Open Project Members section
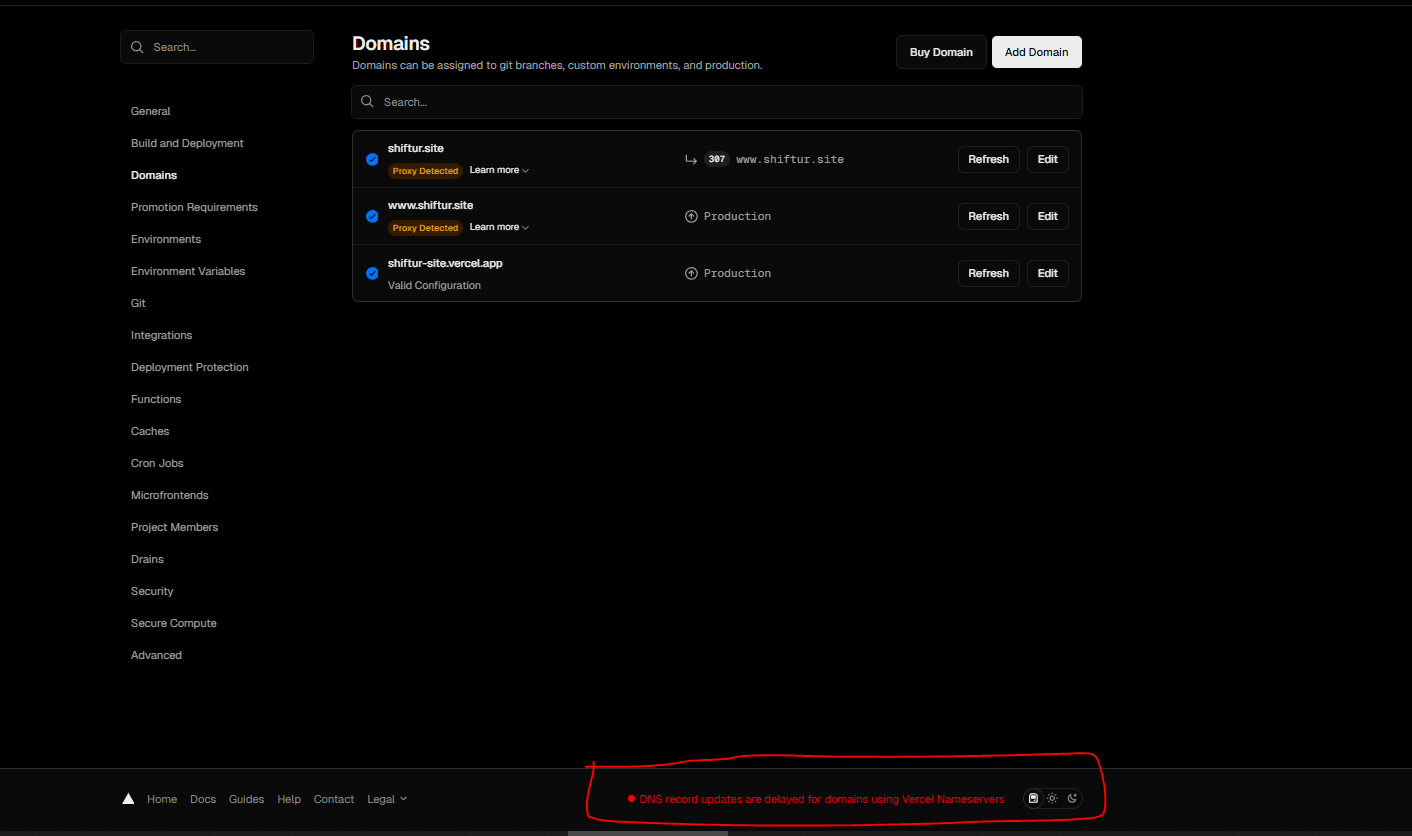This screenshot has height=836, width=1412. (174, 527)
